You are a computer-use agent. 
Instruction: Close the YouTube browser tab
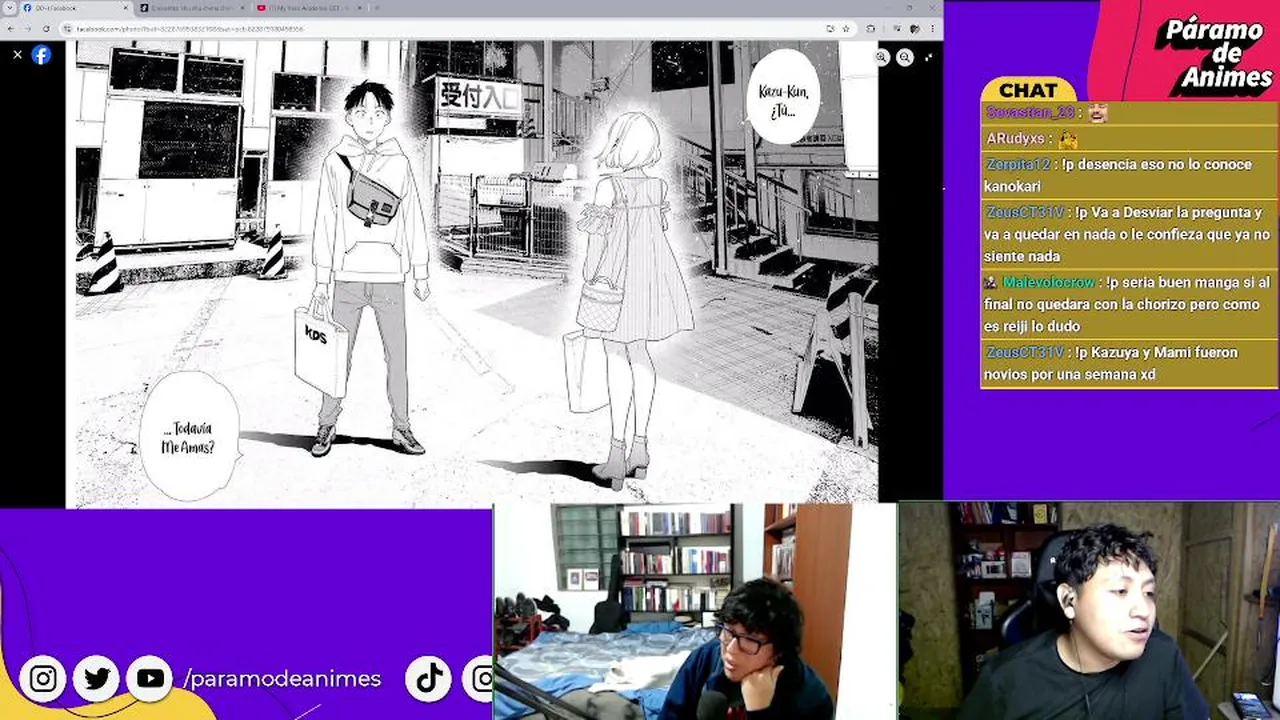[x=359, y=8]
